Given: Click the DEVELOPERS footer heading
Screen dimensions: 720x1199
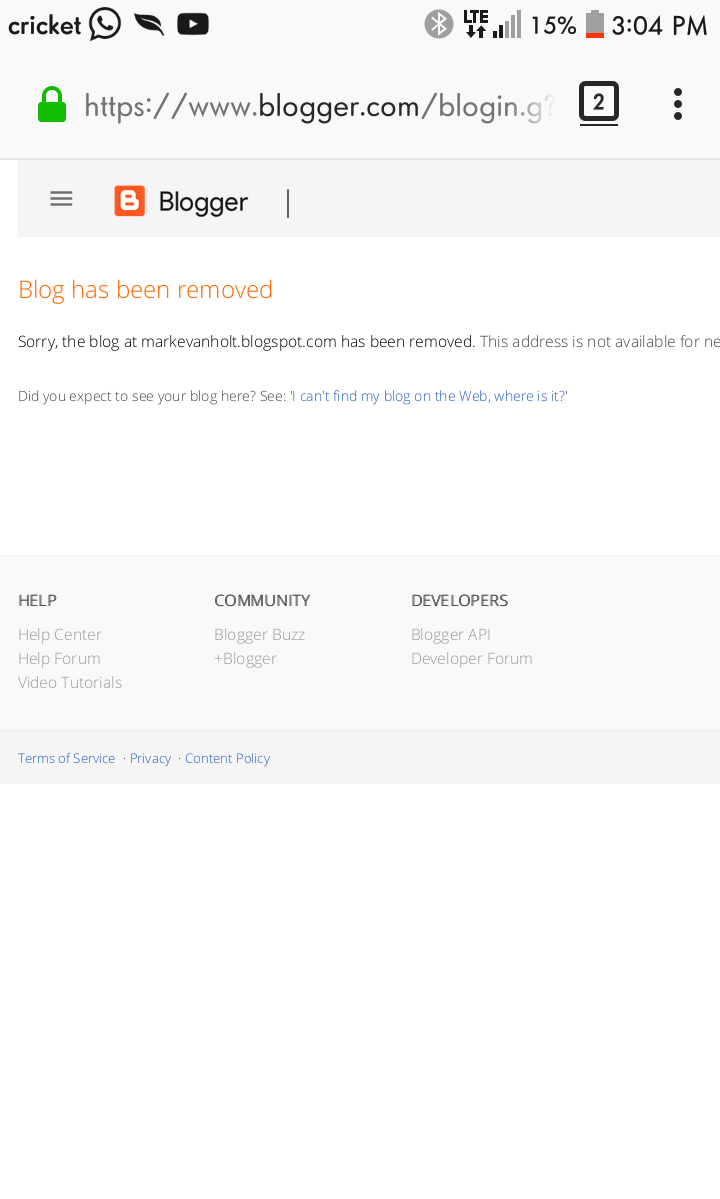Looking at the screenshot, I should 459,600.
